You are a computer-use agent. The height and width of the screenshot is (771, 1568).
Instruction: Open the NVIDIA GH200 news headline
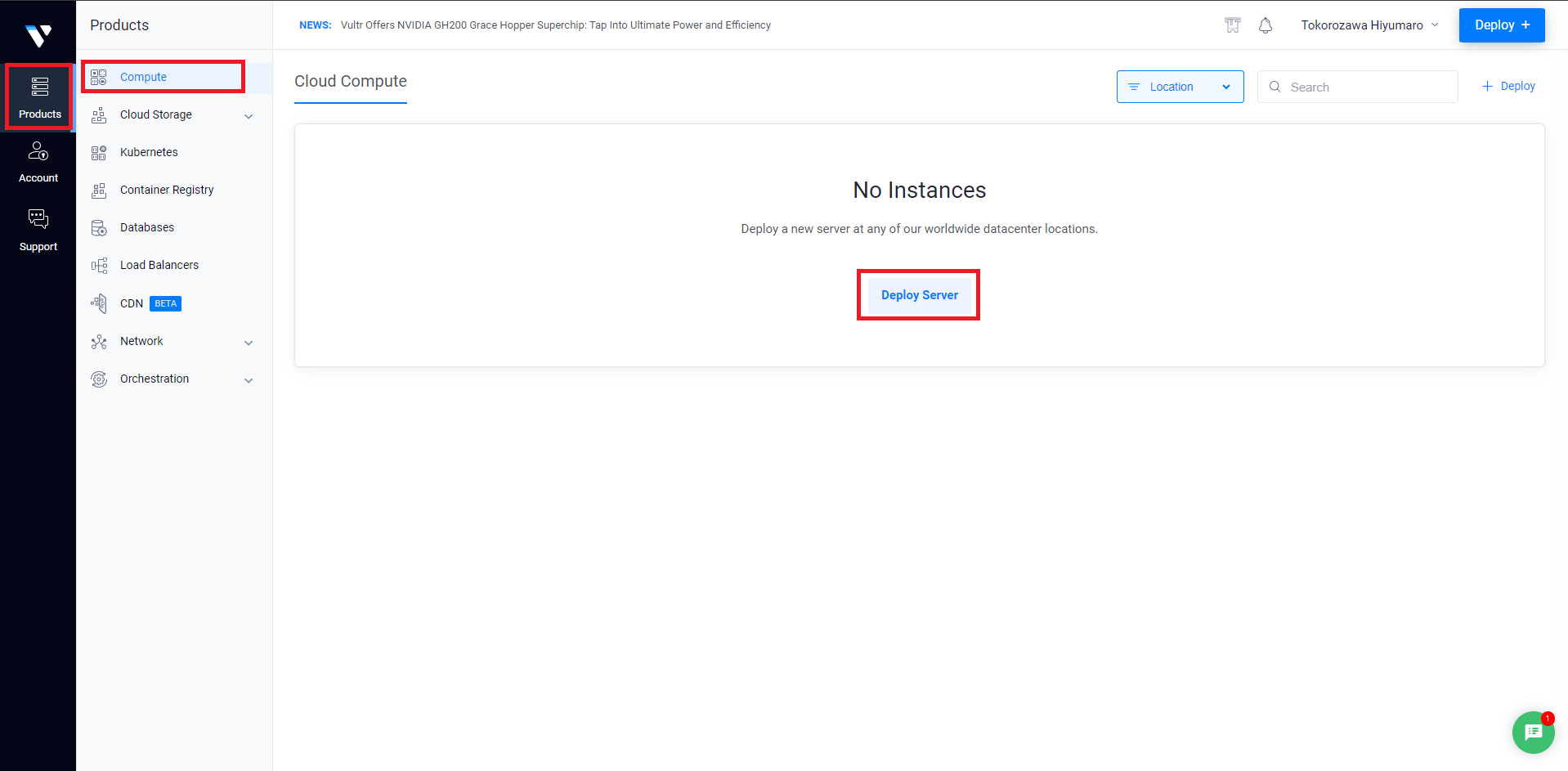coord(556,25)
